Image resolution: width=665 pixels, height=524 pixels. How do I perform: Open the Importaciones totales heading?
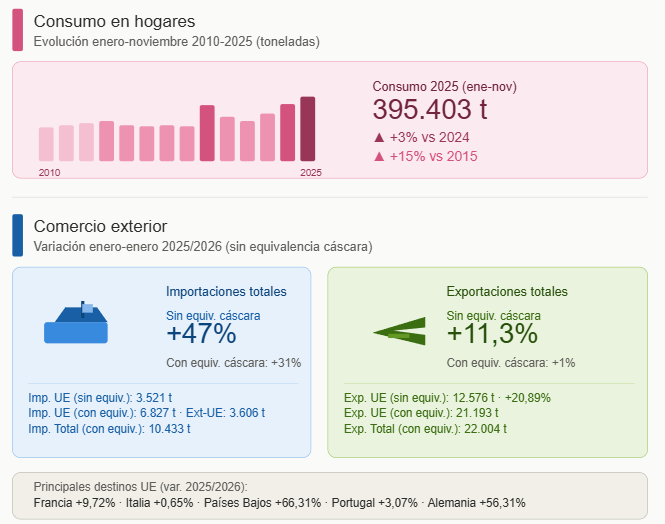pyautogui.click(x=226, y=292)
